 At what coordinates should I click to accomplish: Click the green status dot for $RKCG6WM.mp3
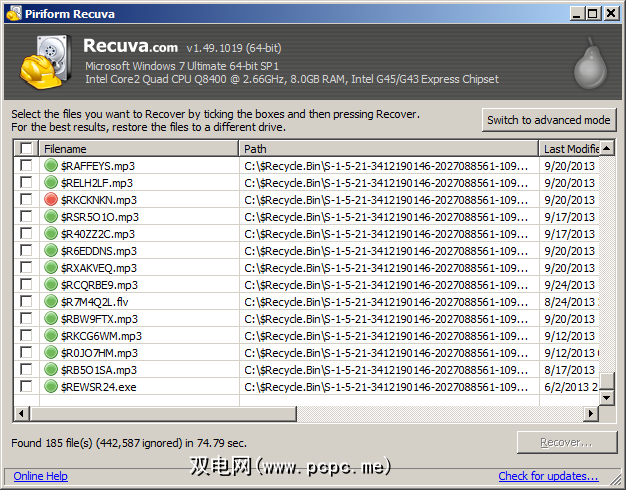[51, 335]
